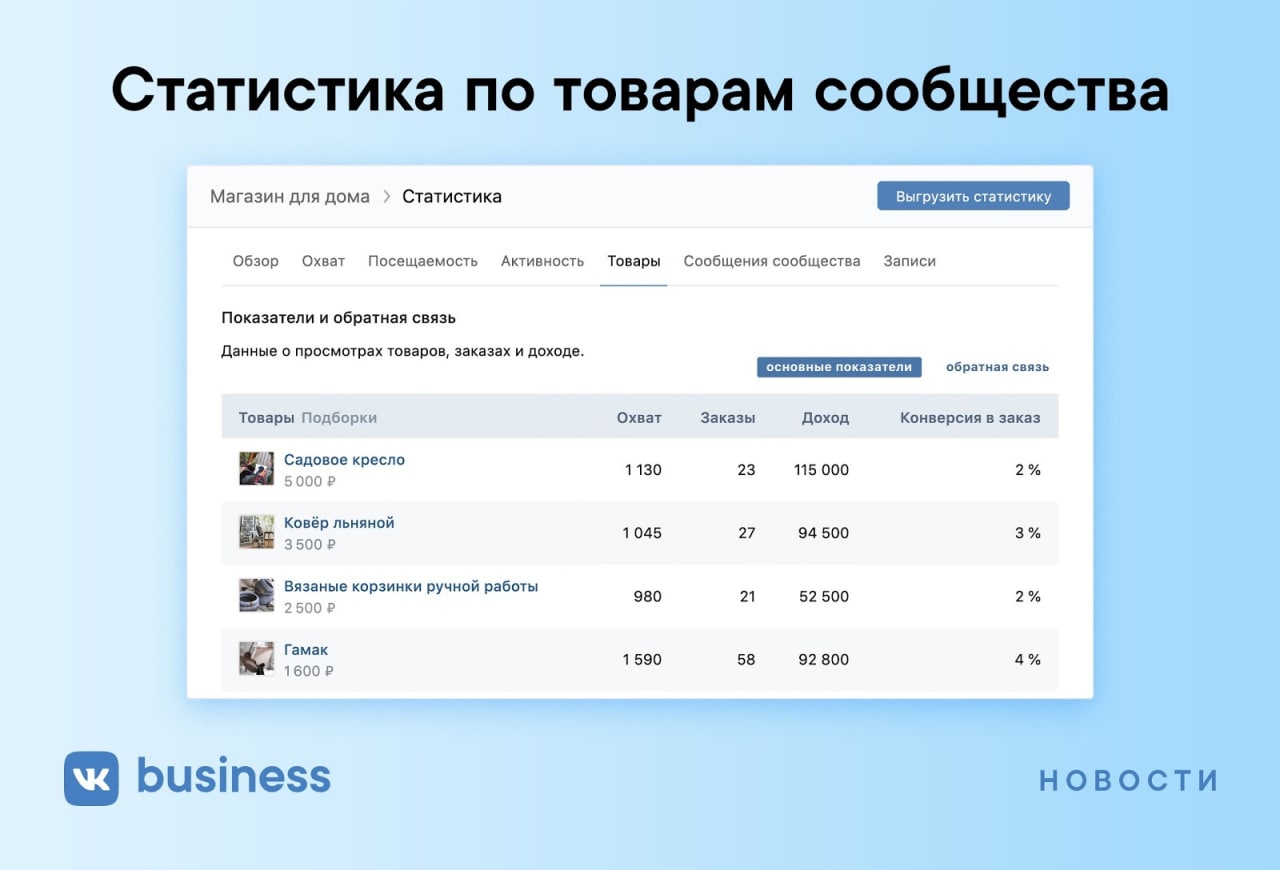Open the Ковёр льняной product link
The image size is (1280, 870).
coord(339,523)
